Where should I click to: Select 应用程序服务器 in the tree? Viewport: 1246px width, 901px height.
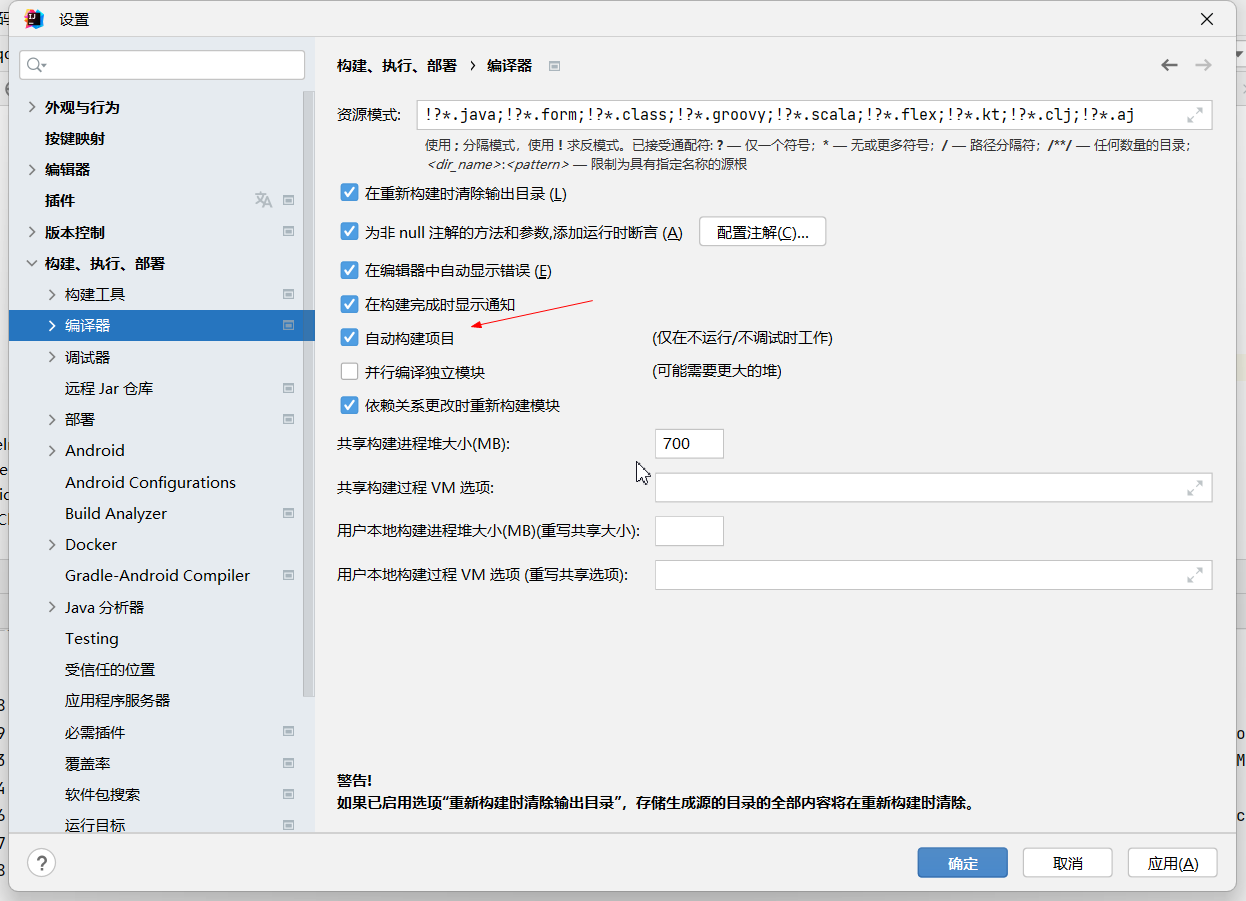pyautogui.click(x=118, y=700)
